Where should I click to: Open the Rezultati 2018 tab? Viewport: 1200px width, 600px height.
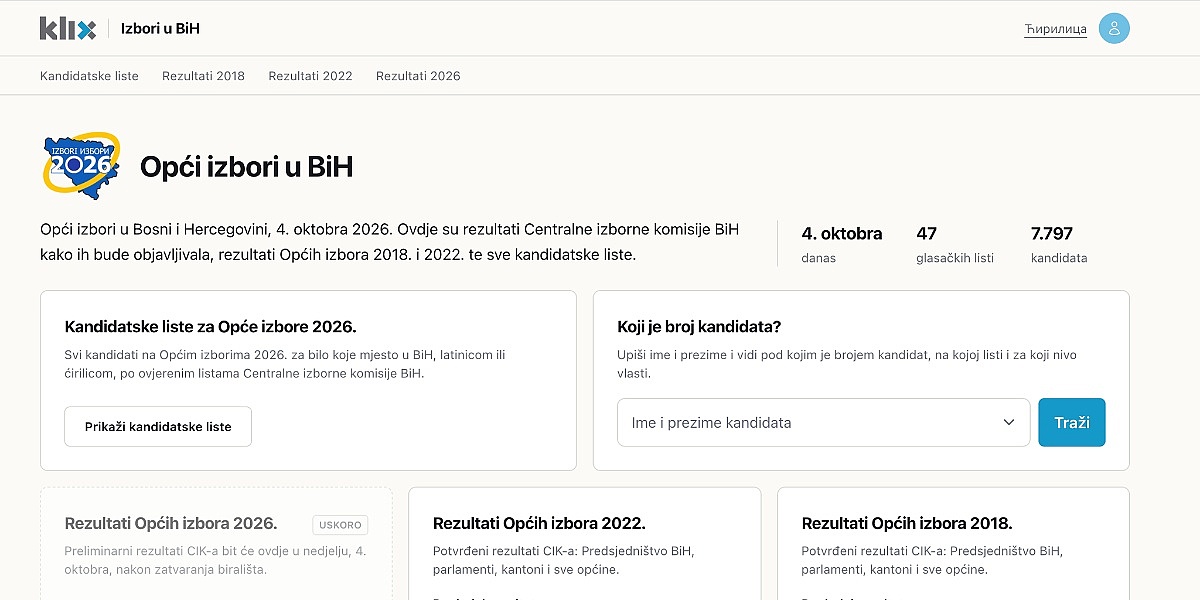coord(203,76)
